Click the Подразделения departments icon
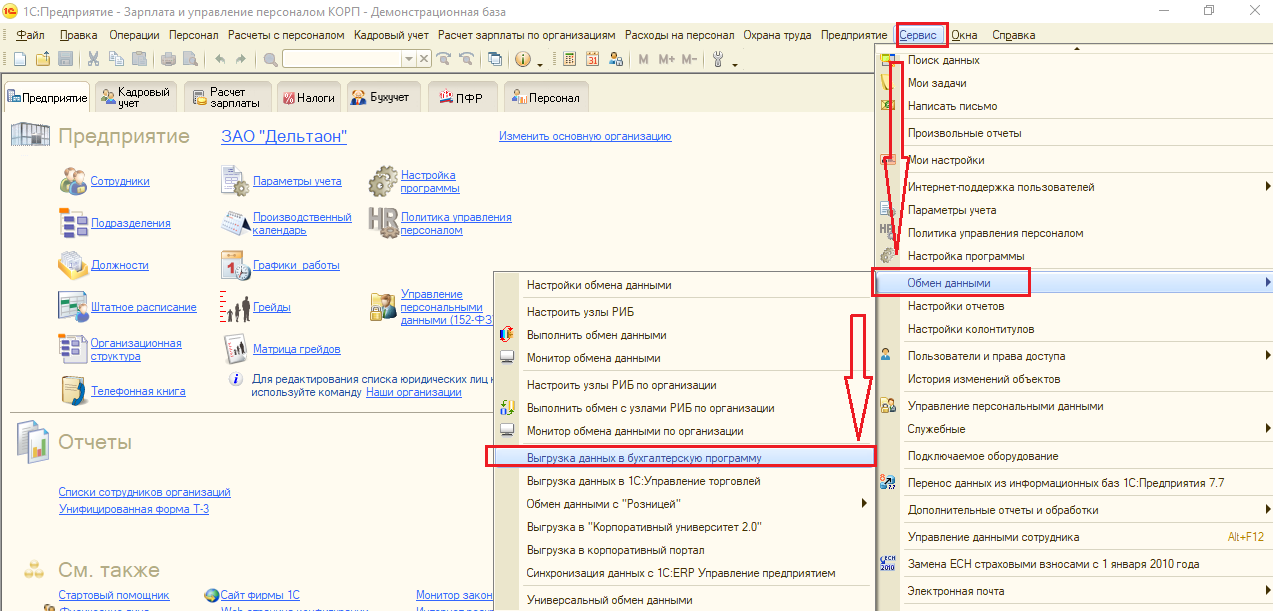 point(73,223)
